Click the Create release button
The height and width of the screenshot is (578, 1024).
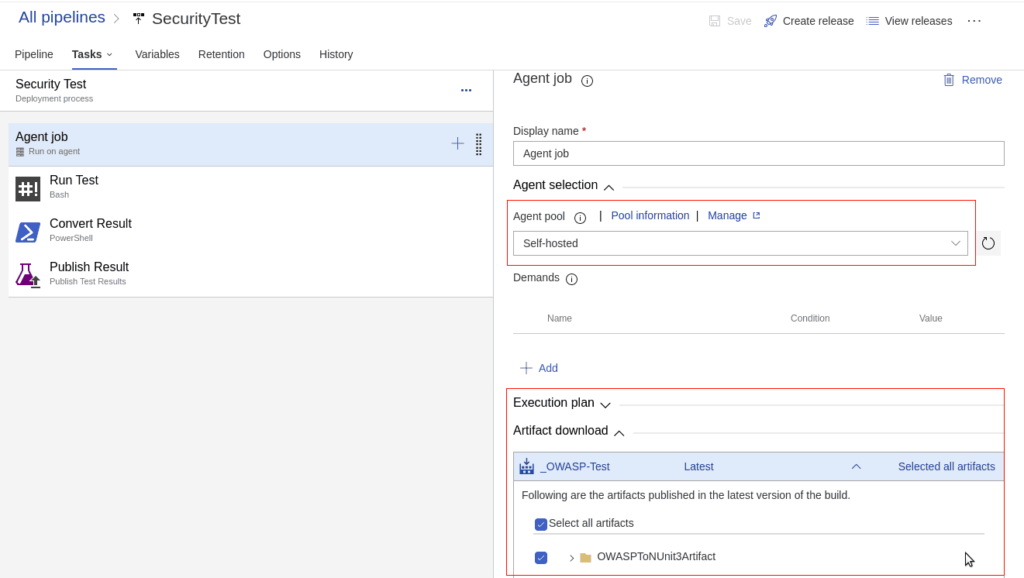[809, 21]
